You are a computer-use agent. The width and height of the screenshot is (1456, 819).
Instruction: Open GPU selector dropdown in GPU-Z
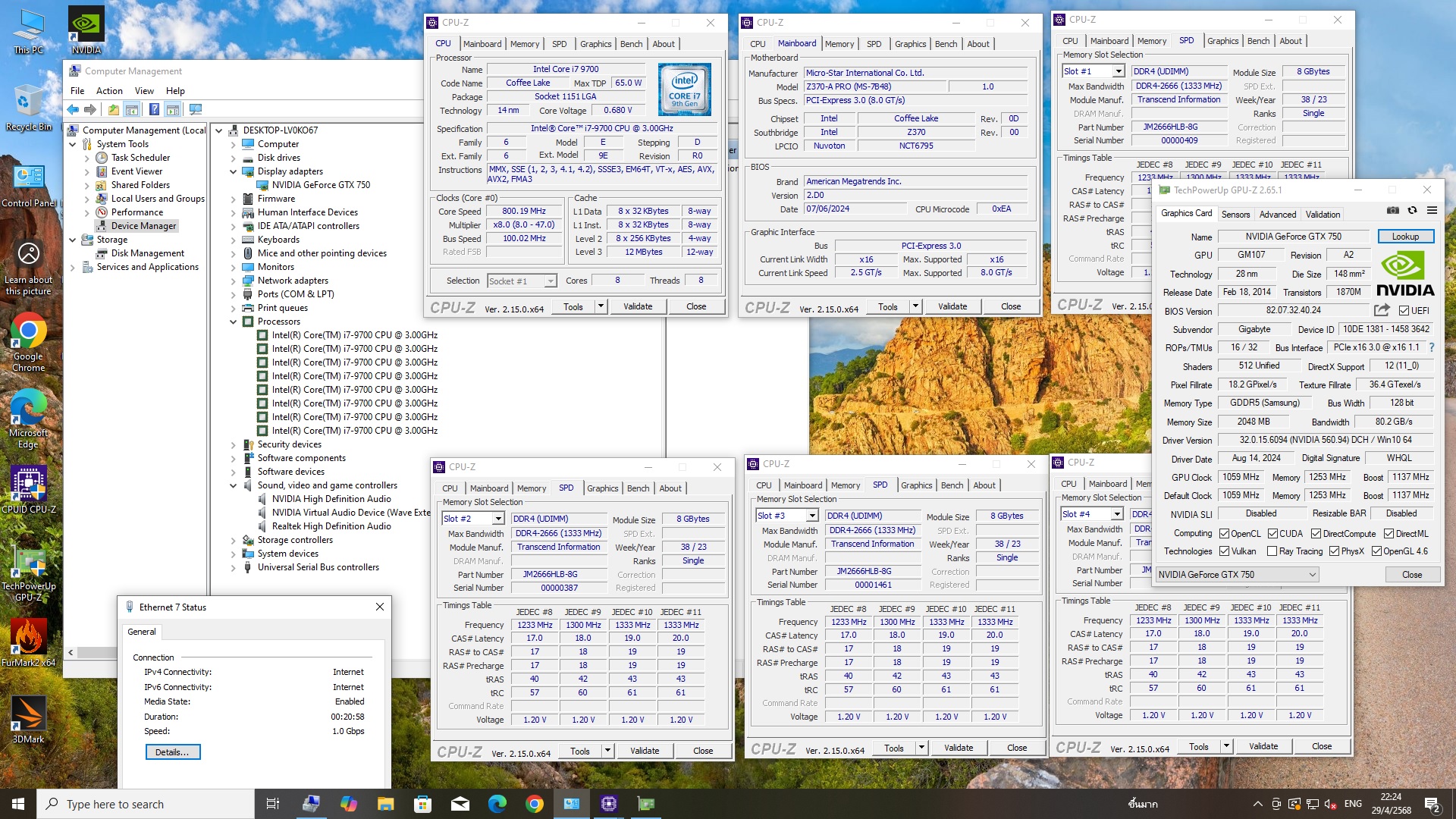pyautogui.click(x=1237, y=575)
